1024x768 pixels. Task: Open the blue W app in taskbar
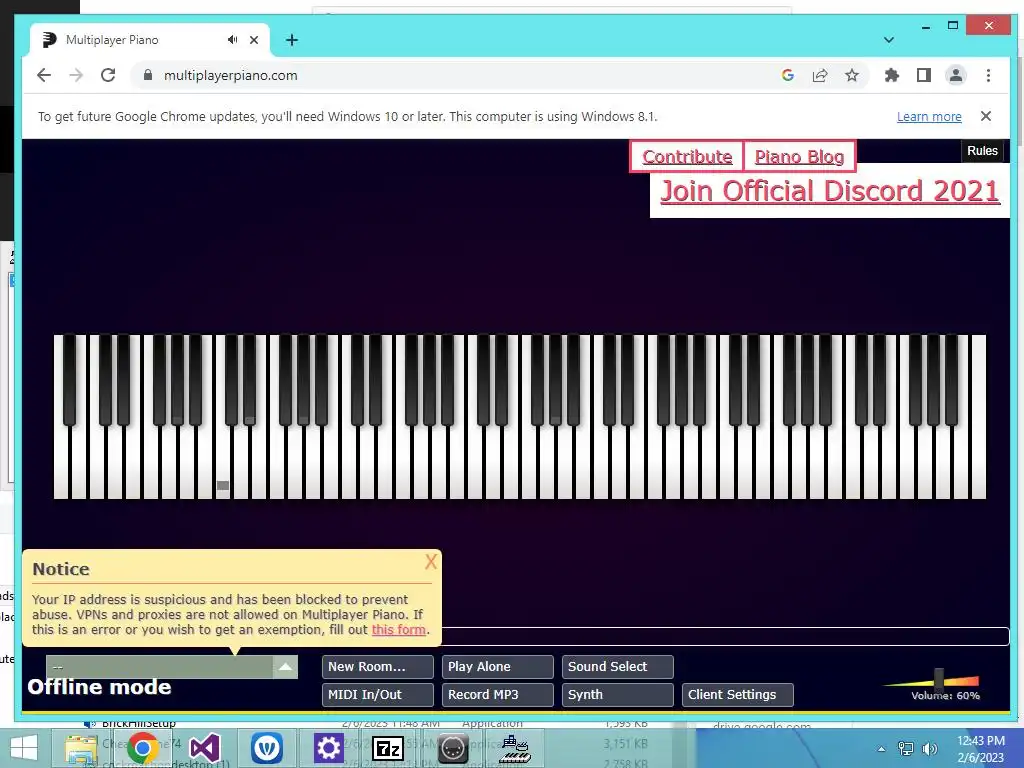(266, 748)
